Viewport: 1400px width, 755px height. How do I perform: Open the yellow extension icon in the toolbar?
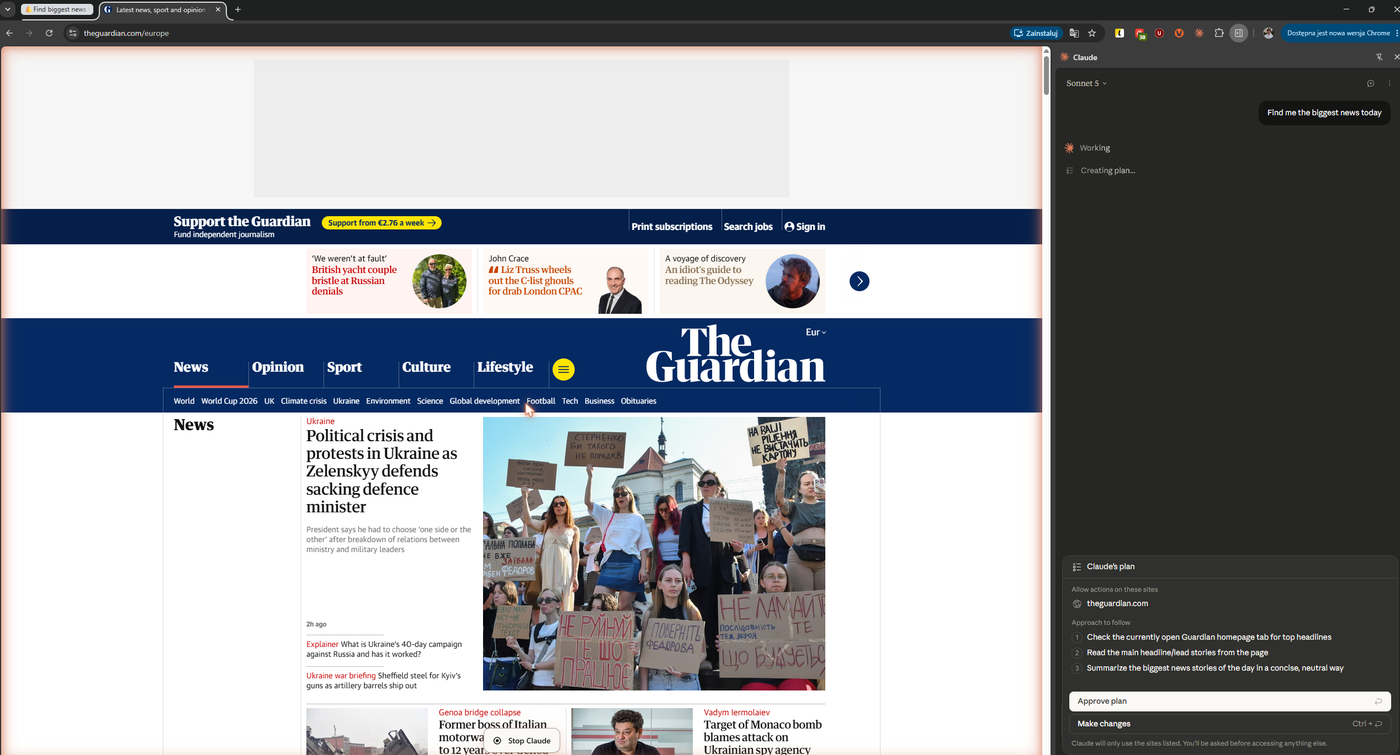(1119, 33)
